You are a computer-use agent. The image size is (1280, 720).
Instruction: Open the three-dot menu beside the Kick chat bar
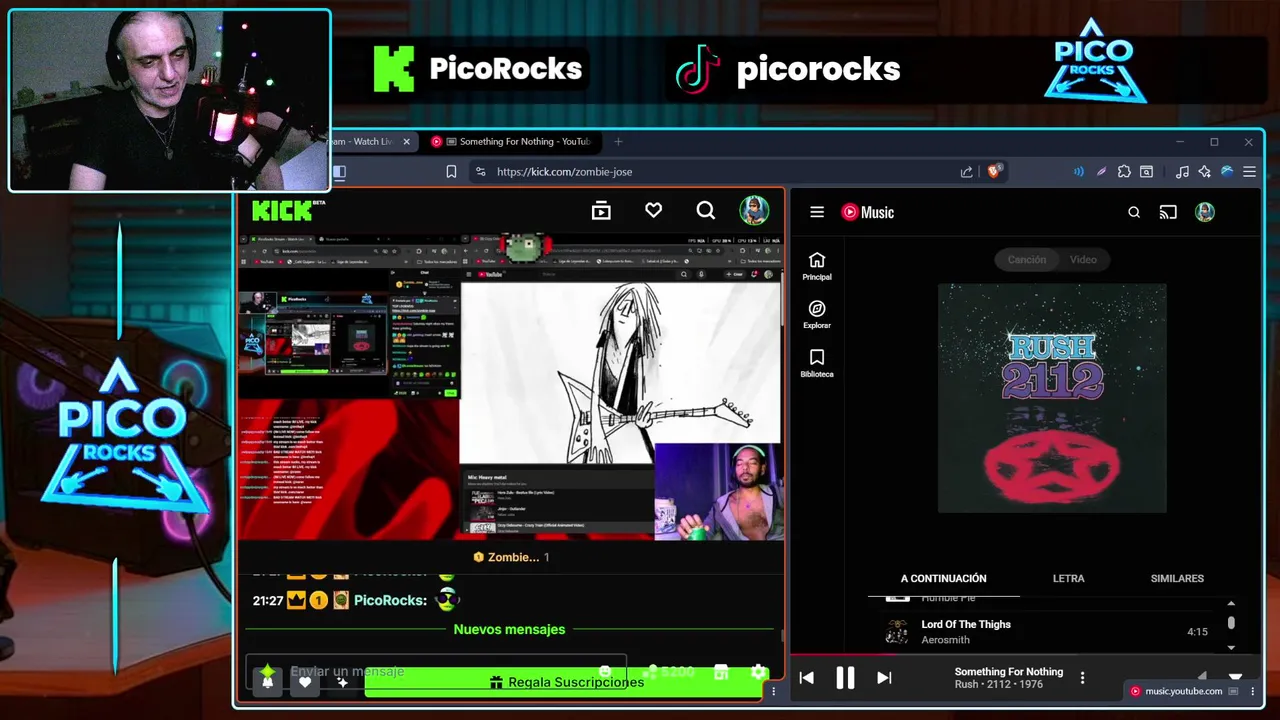point(773,691)
